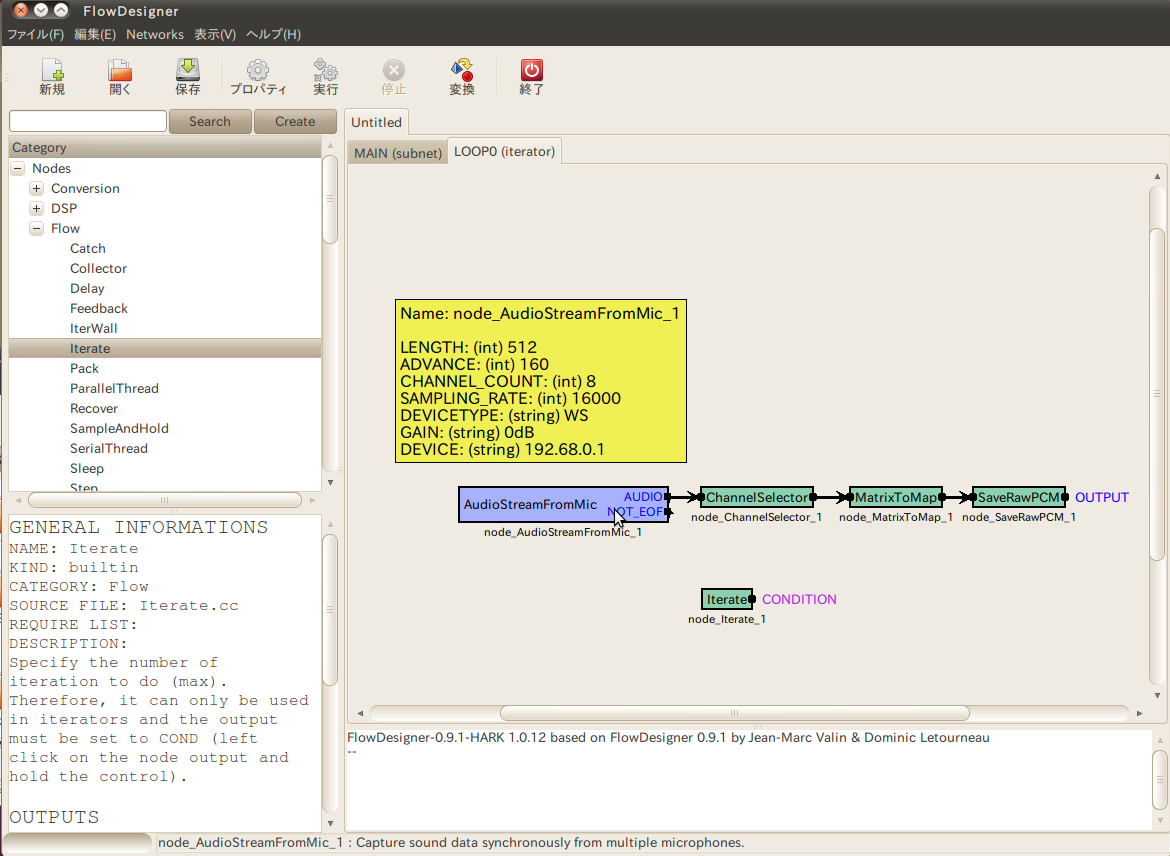Select the Iterate node in the tree
Screen dimensions: 1170x856
(x=90, y=349)
